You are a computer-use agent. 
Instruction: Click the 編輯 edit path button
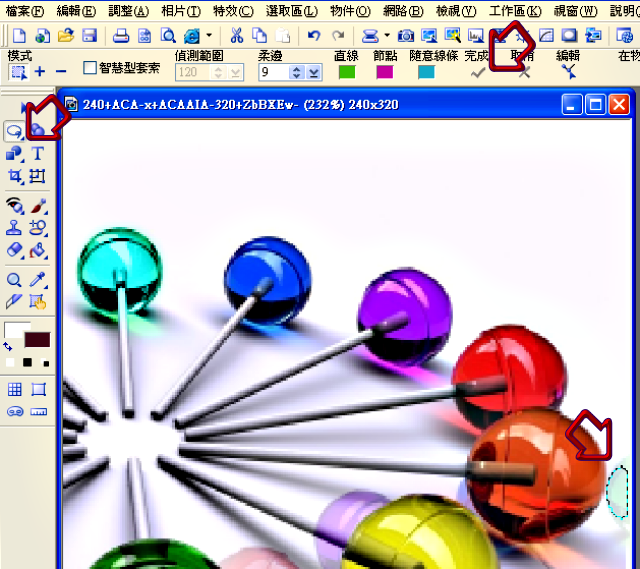569,72
